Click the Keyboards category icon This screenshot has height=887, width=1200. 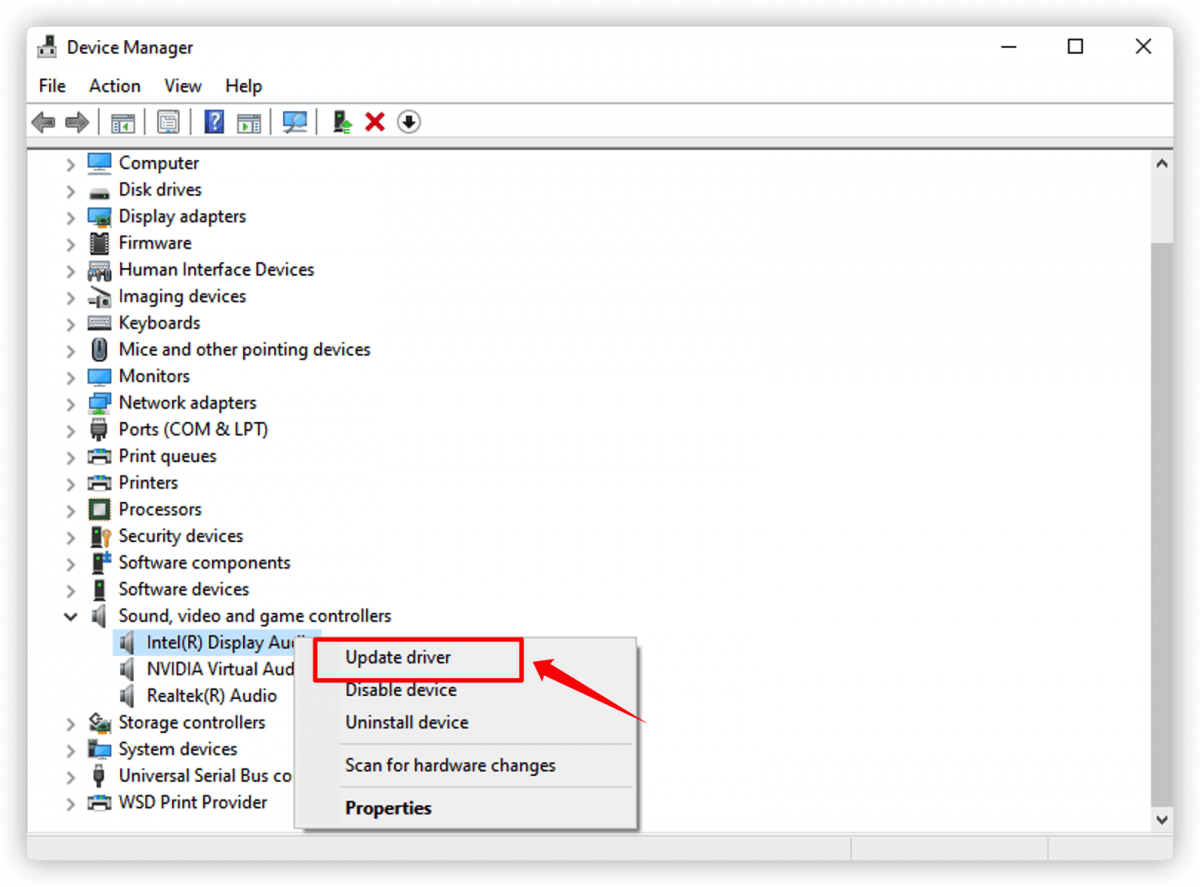tap(99, 323)
